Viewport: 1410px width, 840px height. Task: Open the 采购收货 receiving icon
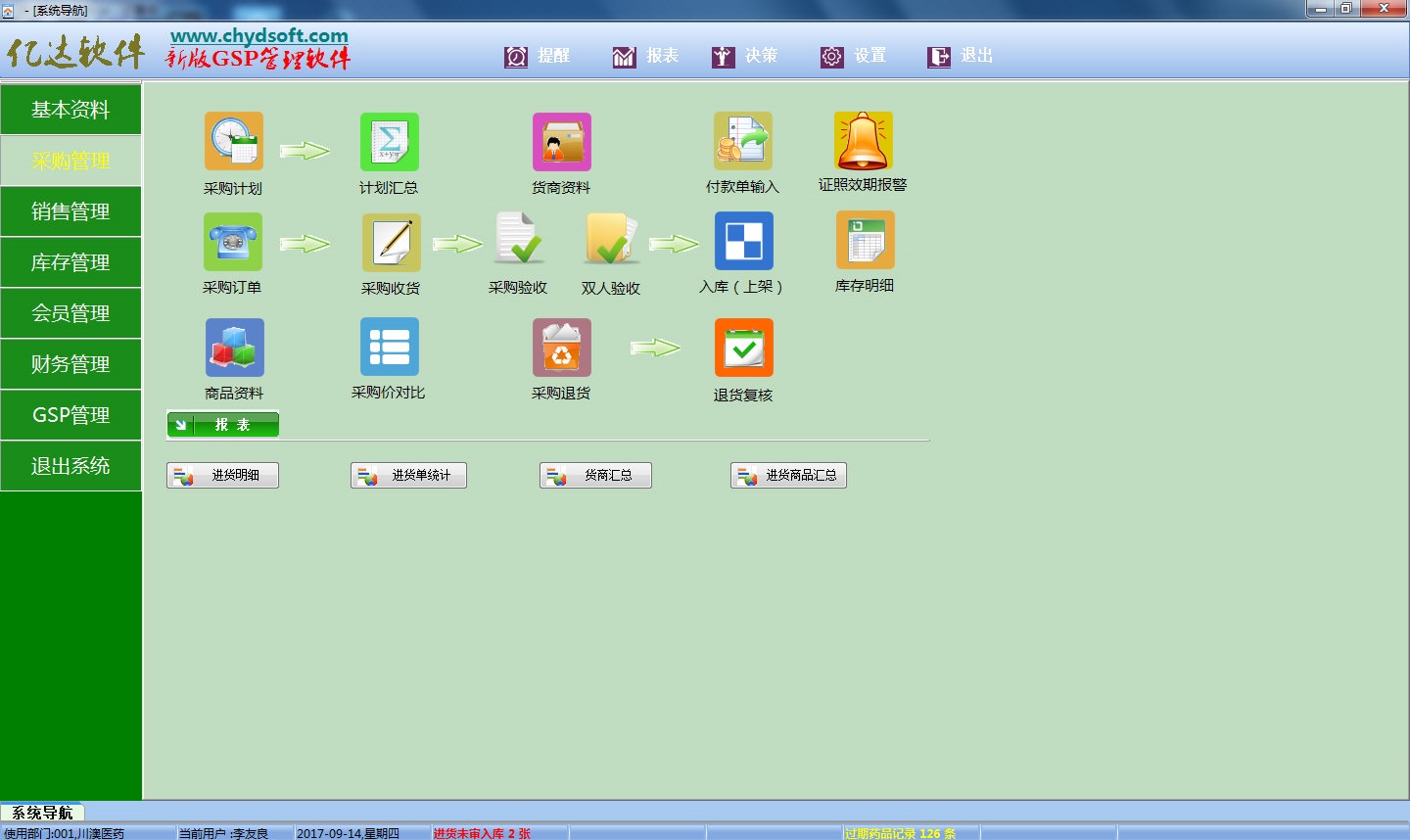(x=391, y=242)
